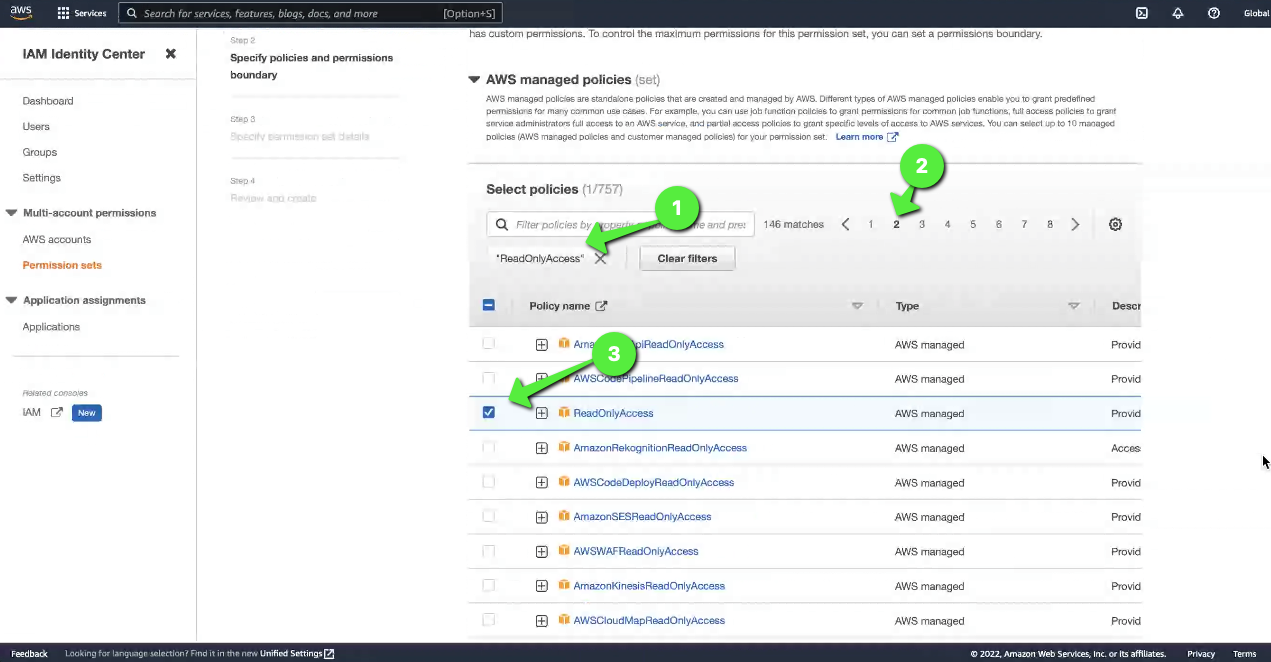Expand the AmazonRekognitionReadOnlyAccess row

coord(541,448)
